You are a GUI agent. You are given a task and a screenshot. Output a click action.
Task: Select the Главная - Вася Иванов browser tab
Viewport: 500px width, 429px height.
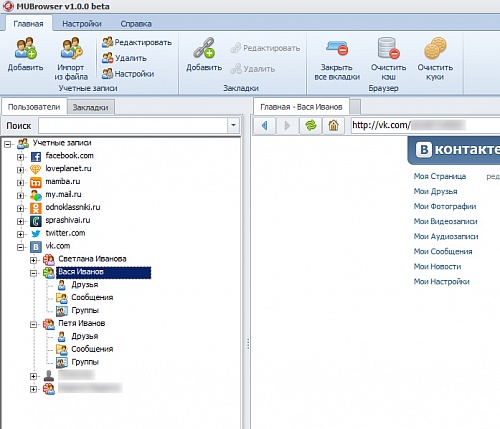click(301, 107)
